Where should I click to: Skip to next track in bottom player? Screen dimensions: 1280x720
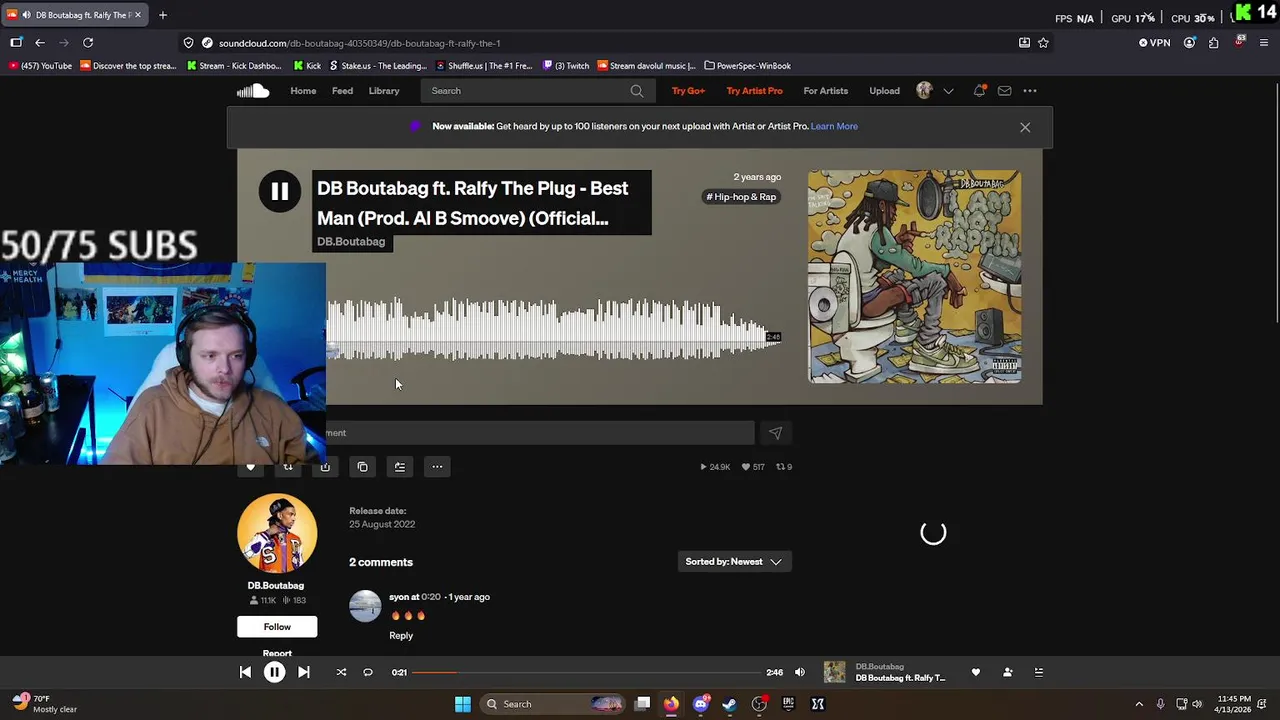click(x=304, y=673)
